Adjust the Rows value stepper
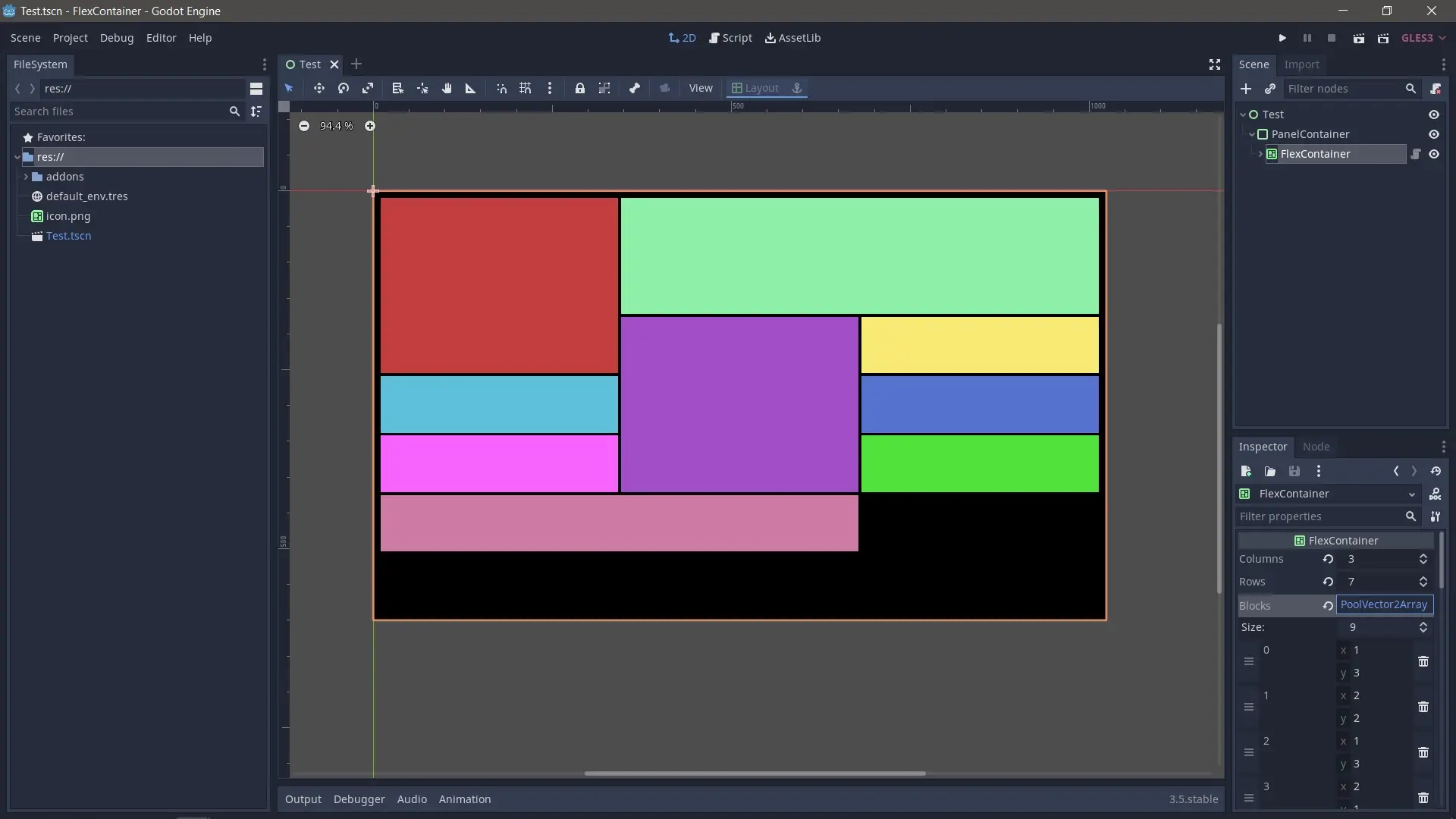1456x819 pixels. coord(1423,582)
